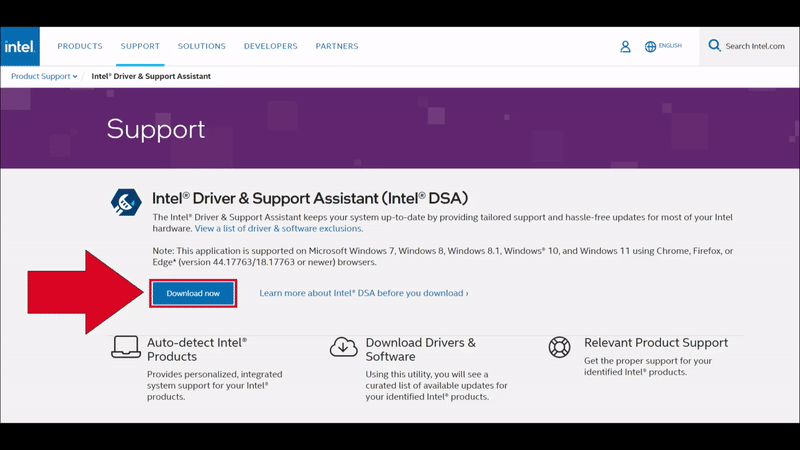The width and height of the screenshot is (800, 450).
Task: Click Intel Driver & Support Assistant breadcrumb
Action: tap(151, 76)
